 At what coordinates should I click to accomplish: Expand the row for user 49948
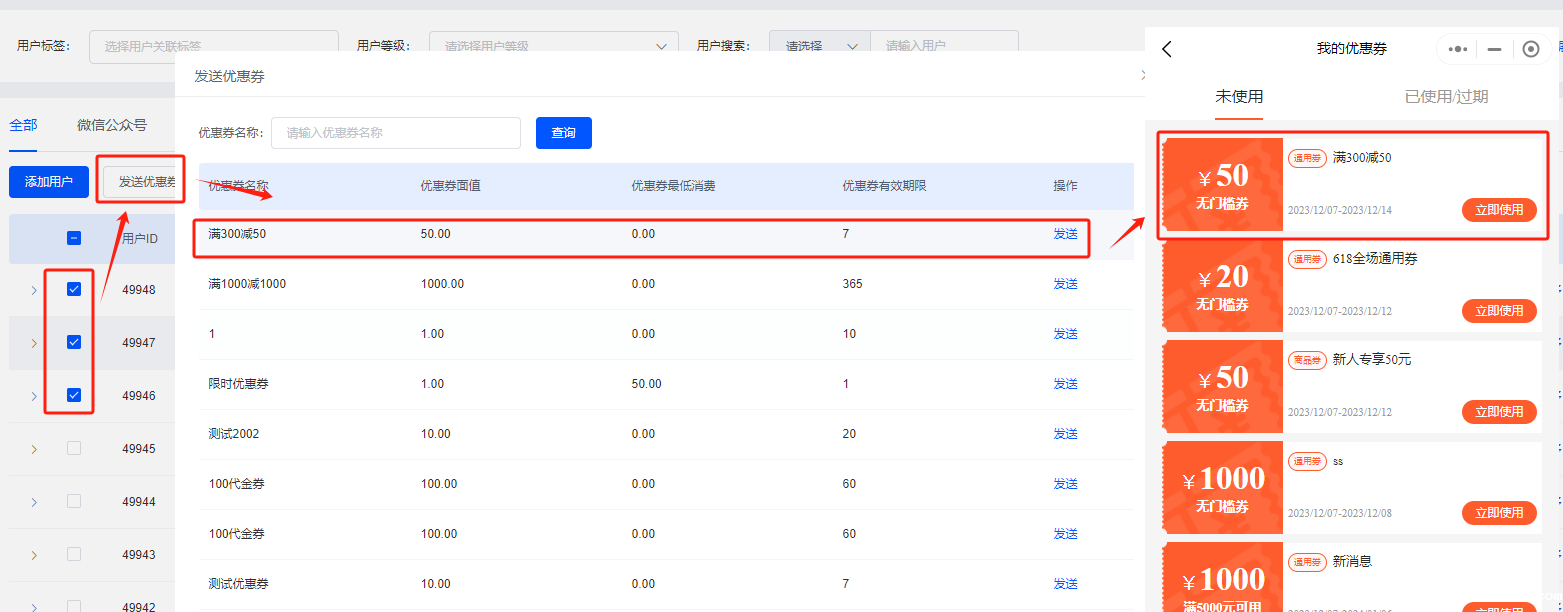34,290
